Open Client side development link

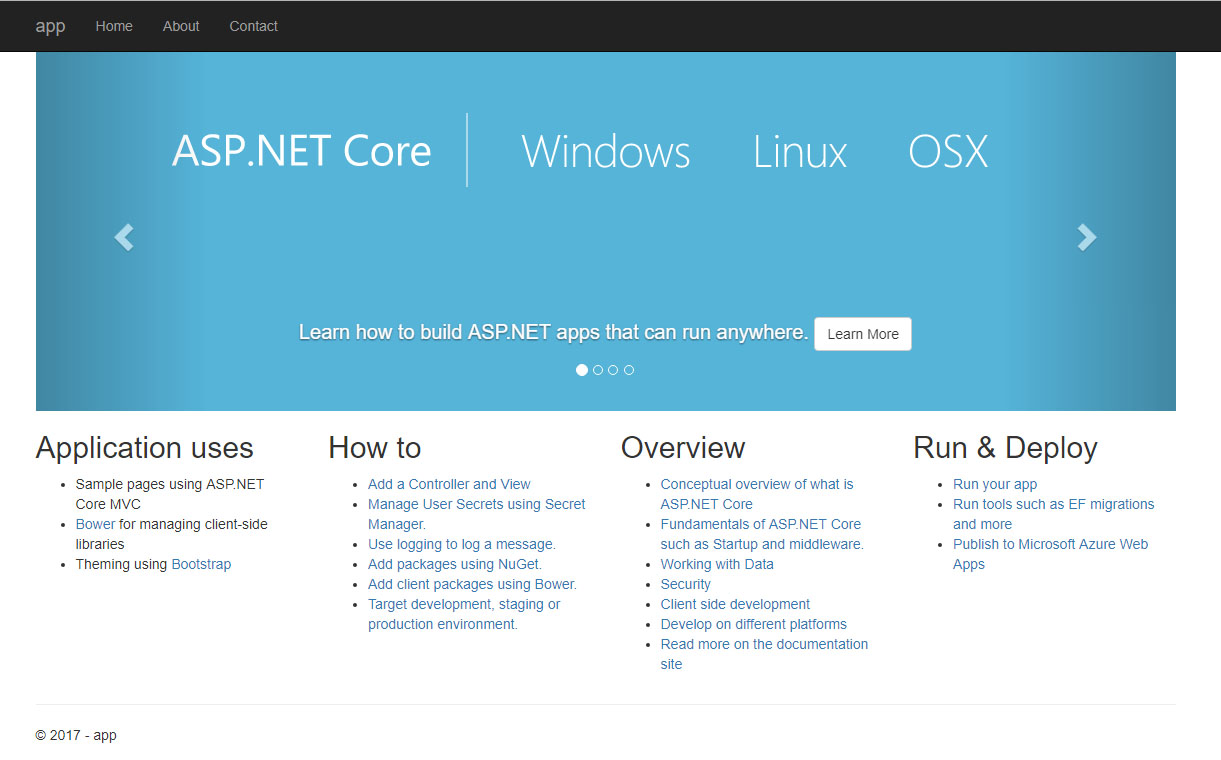[735, 604]
